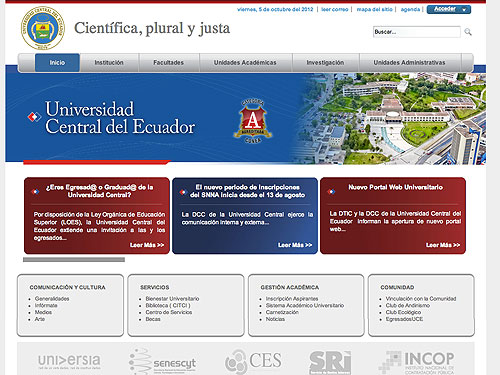Select the Institución menu item
The height and width of the screenshot is (375, 500).
109,63
